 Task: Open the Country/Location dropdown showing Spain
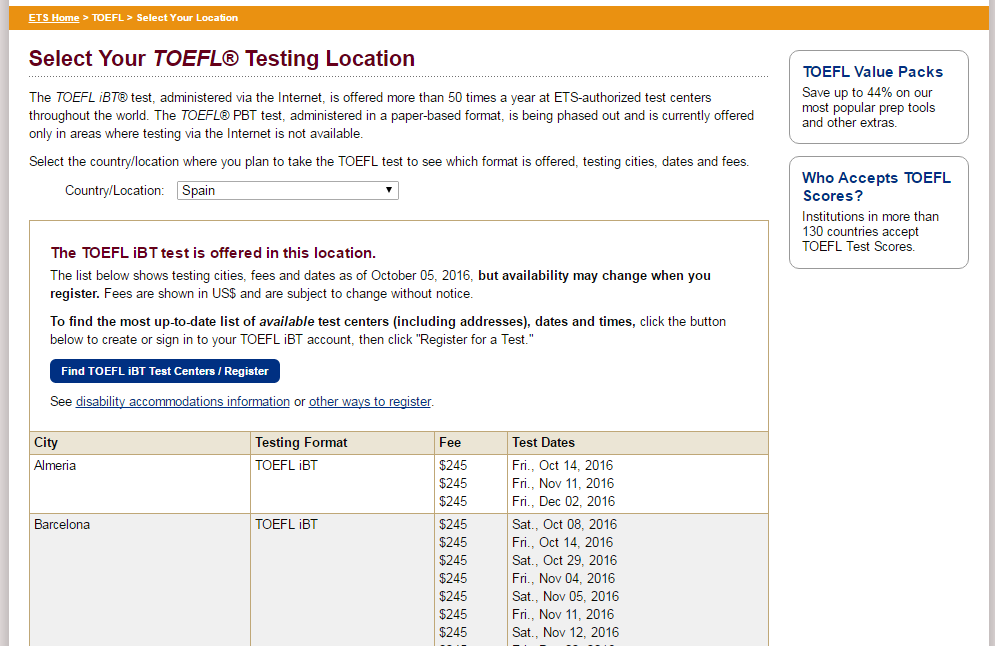287,190
